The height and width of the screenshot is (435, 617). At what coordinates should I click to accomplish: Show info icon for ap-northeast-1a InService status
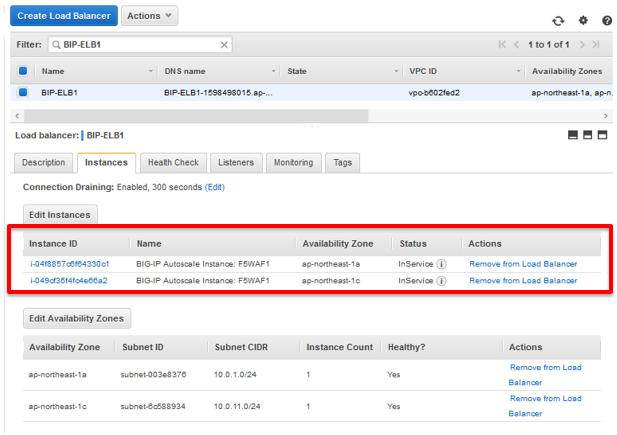click(442, 264)
